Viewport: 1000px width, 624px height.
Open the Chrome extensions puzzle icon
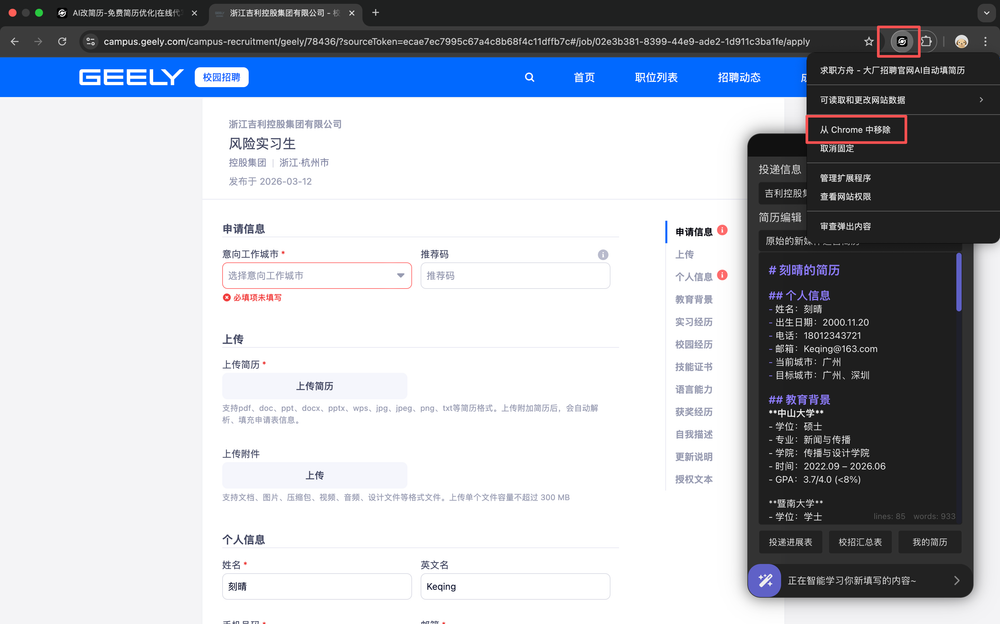click(x=927, y=41)
